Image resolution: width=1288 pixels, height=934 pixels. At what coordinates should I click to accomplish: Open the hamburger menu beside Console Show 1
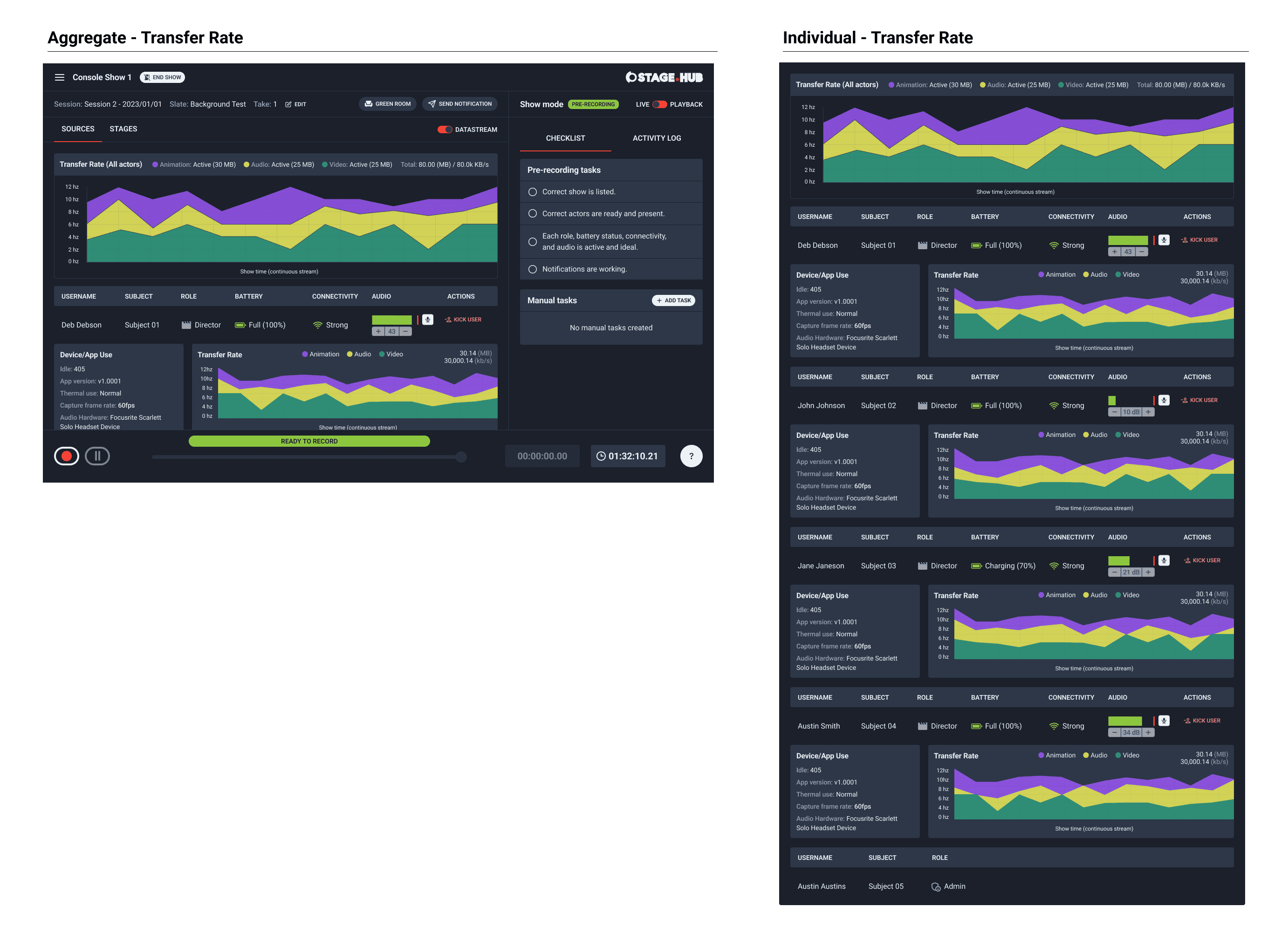59,77
